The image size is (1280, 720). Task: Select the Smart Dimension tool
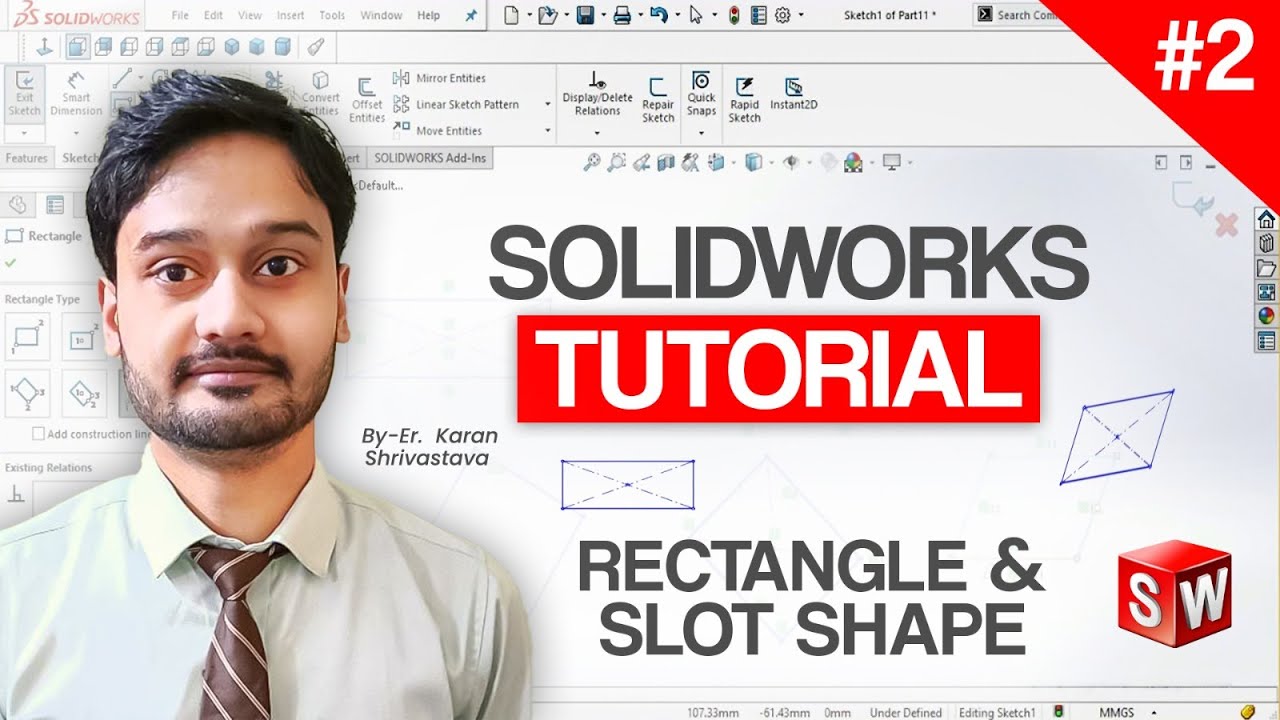click(x=76, y=93)
